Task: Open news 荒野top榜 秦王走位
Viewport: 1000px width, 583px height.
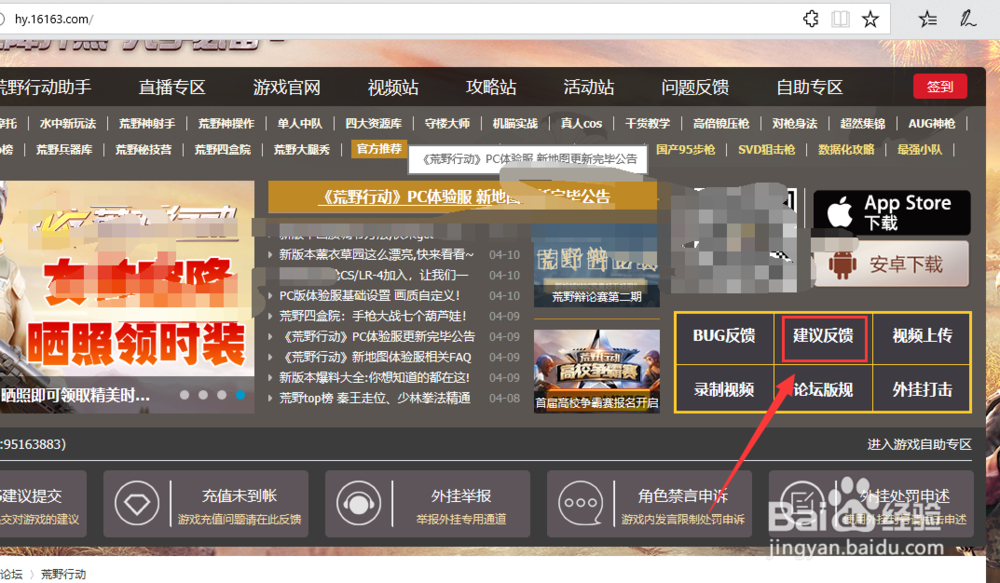Action: pyautogui.click(x=375, y=398)
